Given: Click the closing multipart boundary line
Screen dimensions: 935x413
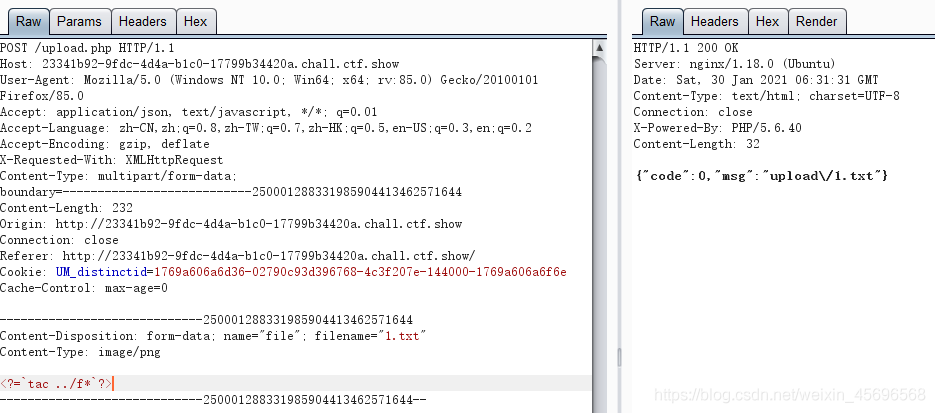Looking at the screenshot, I should point(213,400).
